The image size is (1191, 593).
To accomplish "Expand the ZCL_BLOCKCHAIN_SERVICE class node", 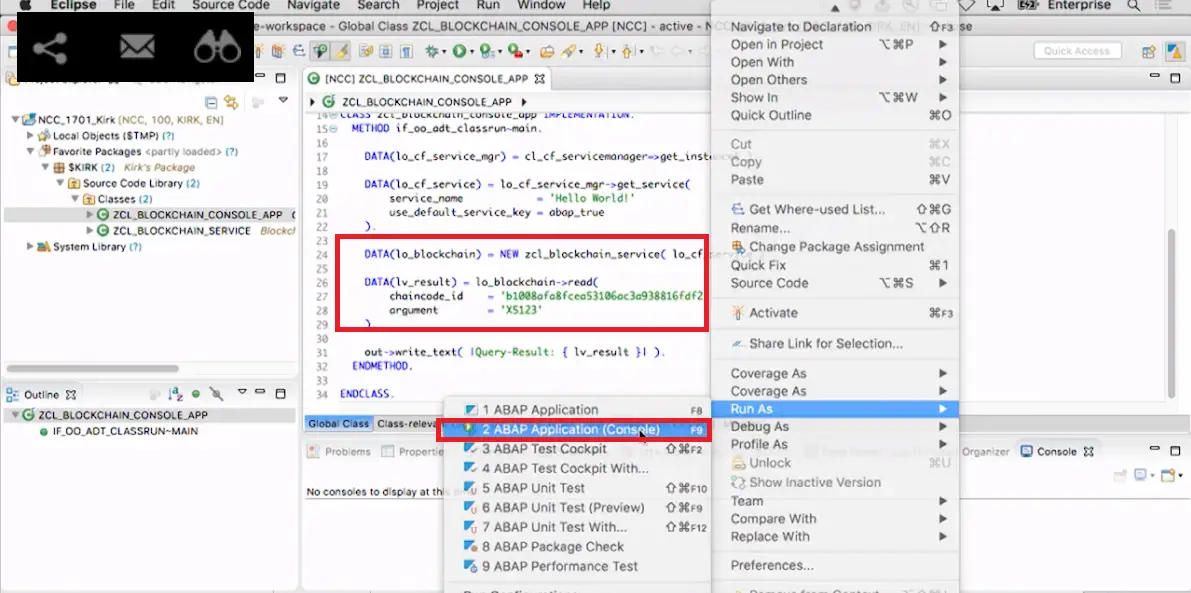I will click(90, 231).
